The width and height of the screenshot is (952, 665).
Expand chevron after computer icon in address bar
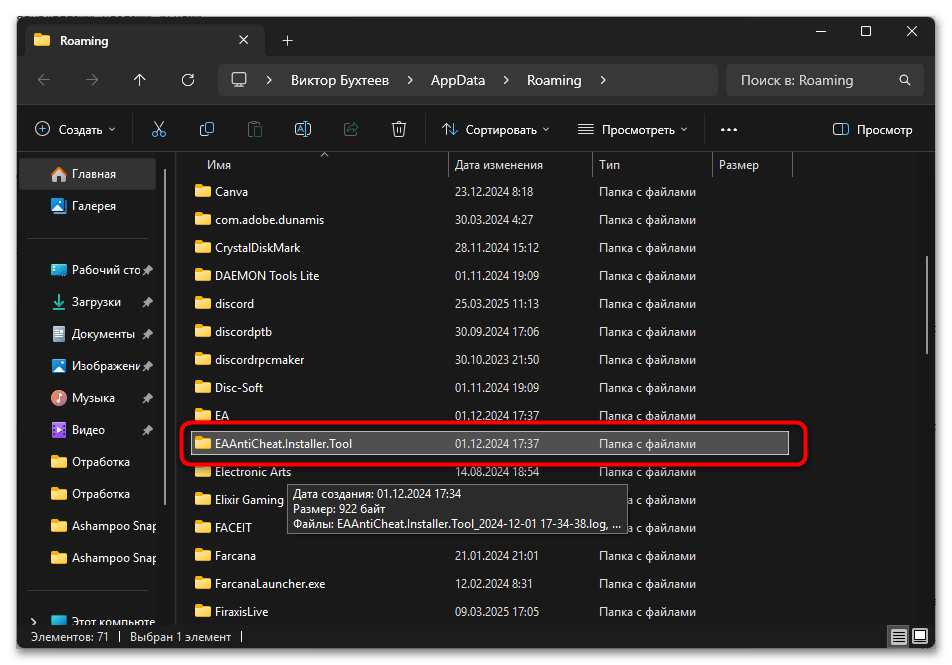269,80
